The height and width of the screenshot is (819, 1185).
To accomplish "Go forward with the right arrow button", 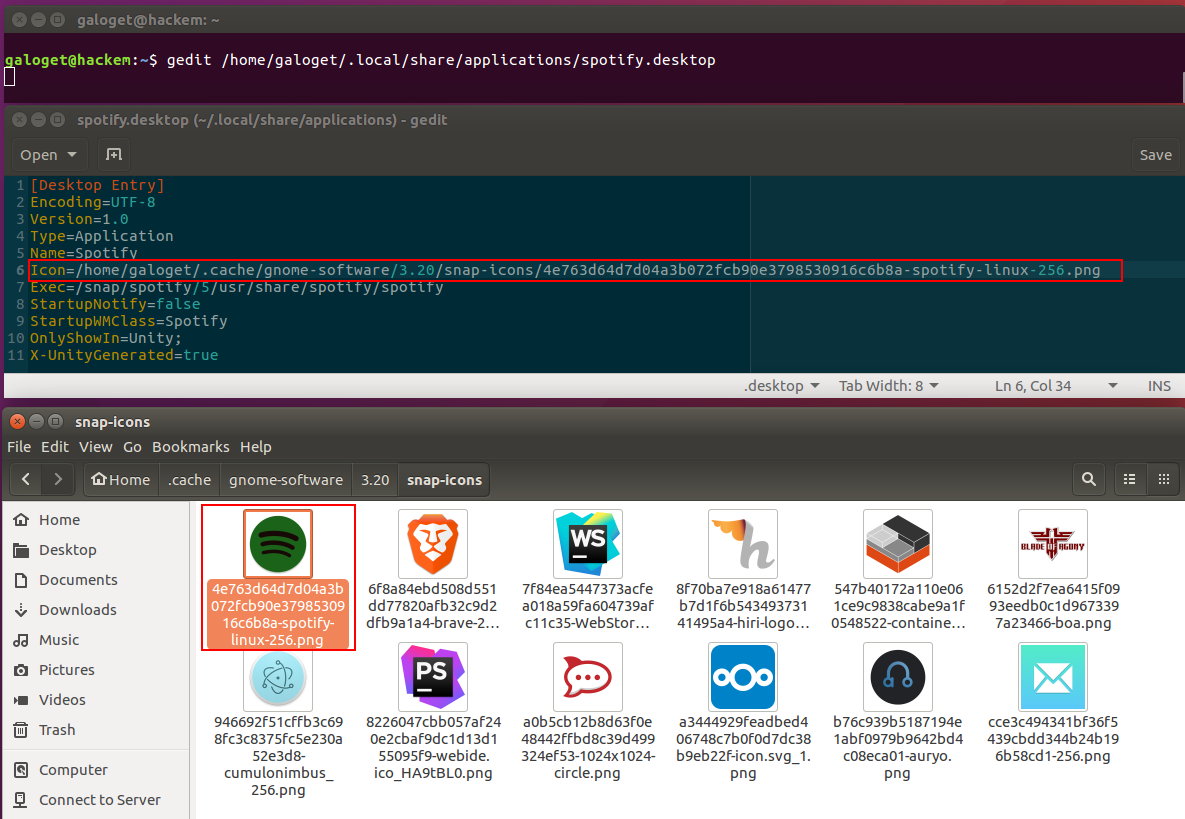I will click(x=59, y=479).
